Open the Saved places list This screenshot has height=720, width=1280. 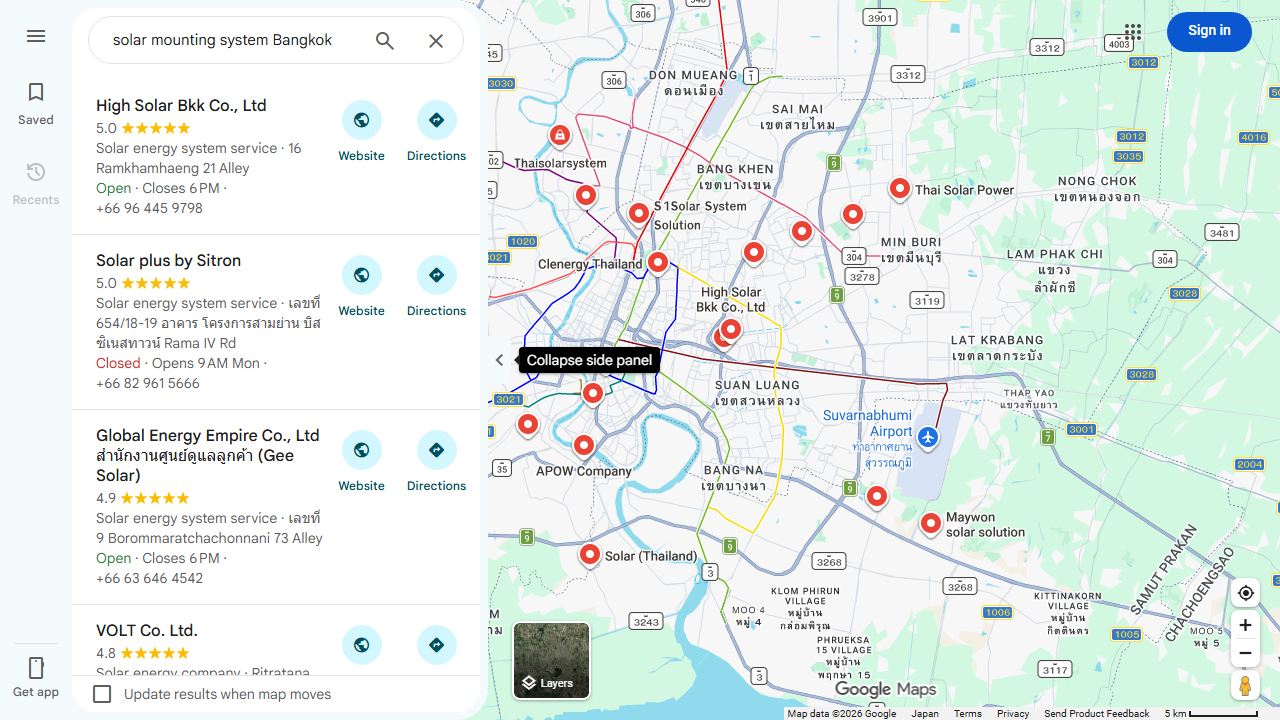pos(36,104)
